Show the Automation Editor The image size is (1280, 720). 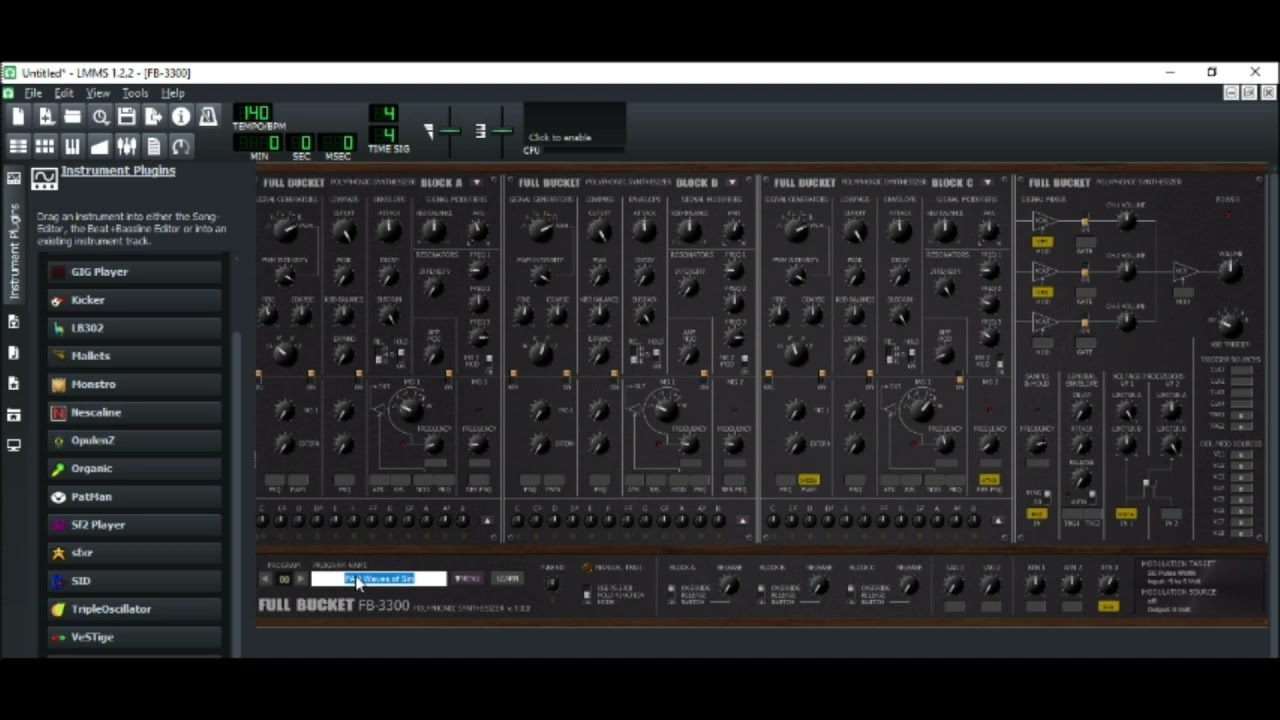(100, 146)
